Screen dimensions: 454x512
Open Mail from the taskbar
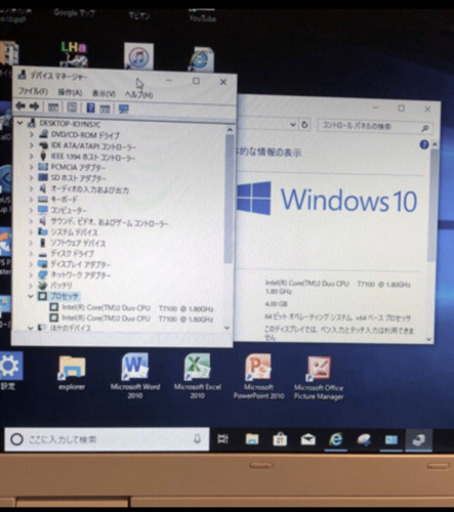coord(308,440)
